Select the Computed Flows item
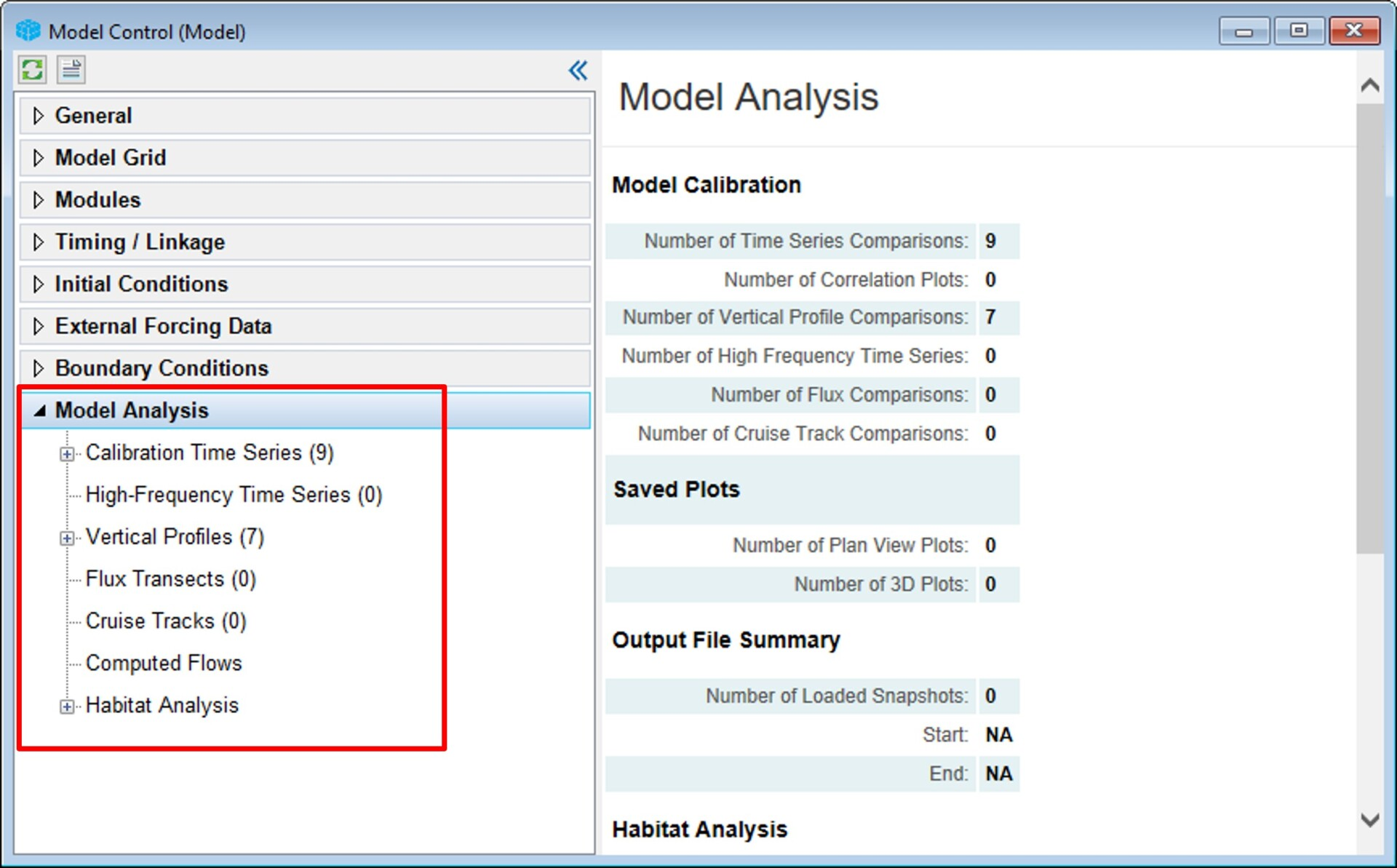This screenshot has height=868, width=1397. (164, 663)
